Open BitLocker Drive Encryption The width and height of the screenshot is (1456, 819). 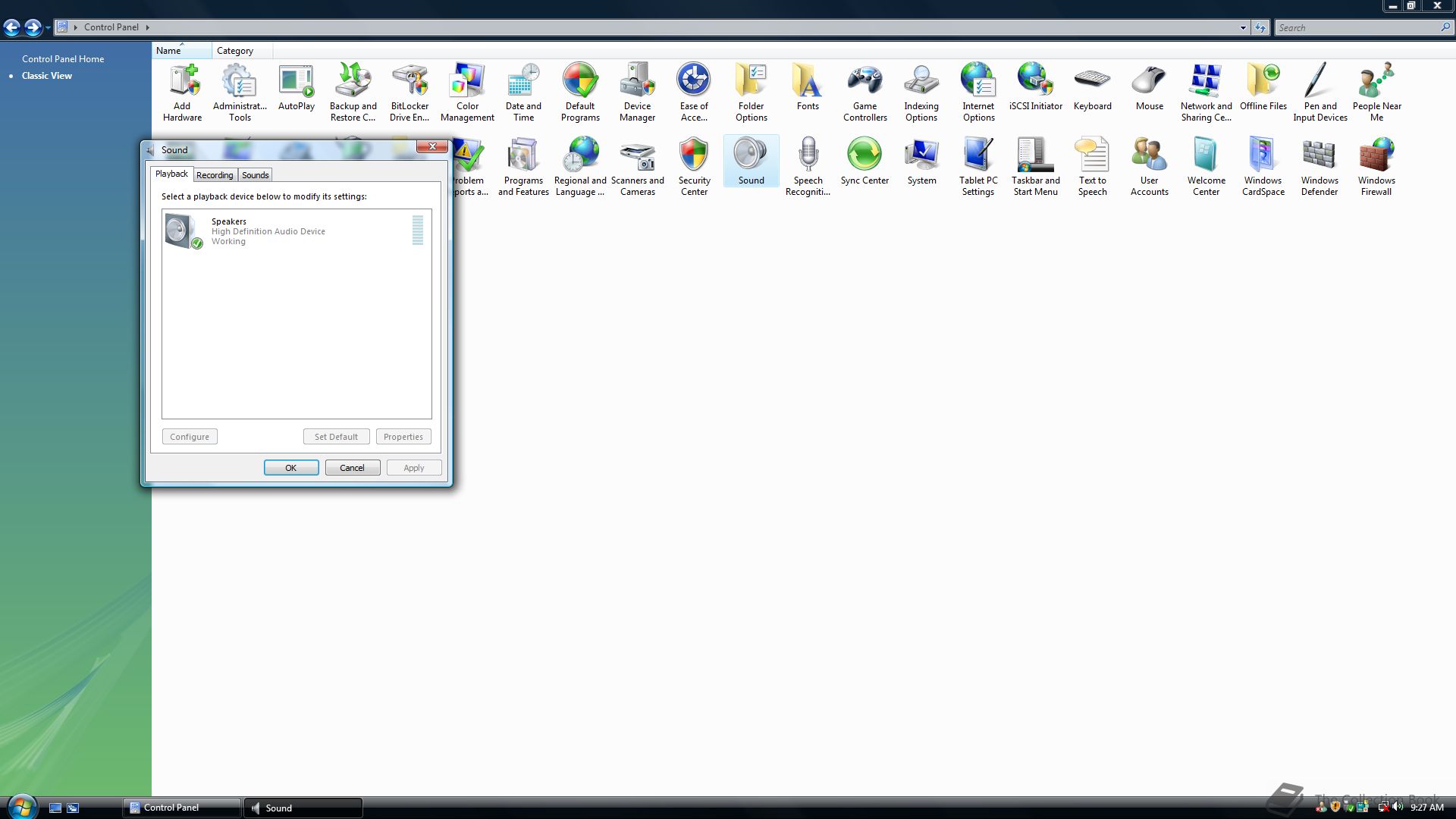[x=409, y=92]
